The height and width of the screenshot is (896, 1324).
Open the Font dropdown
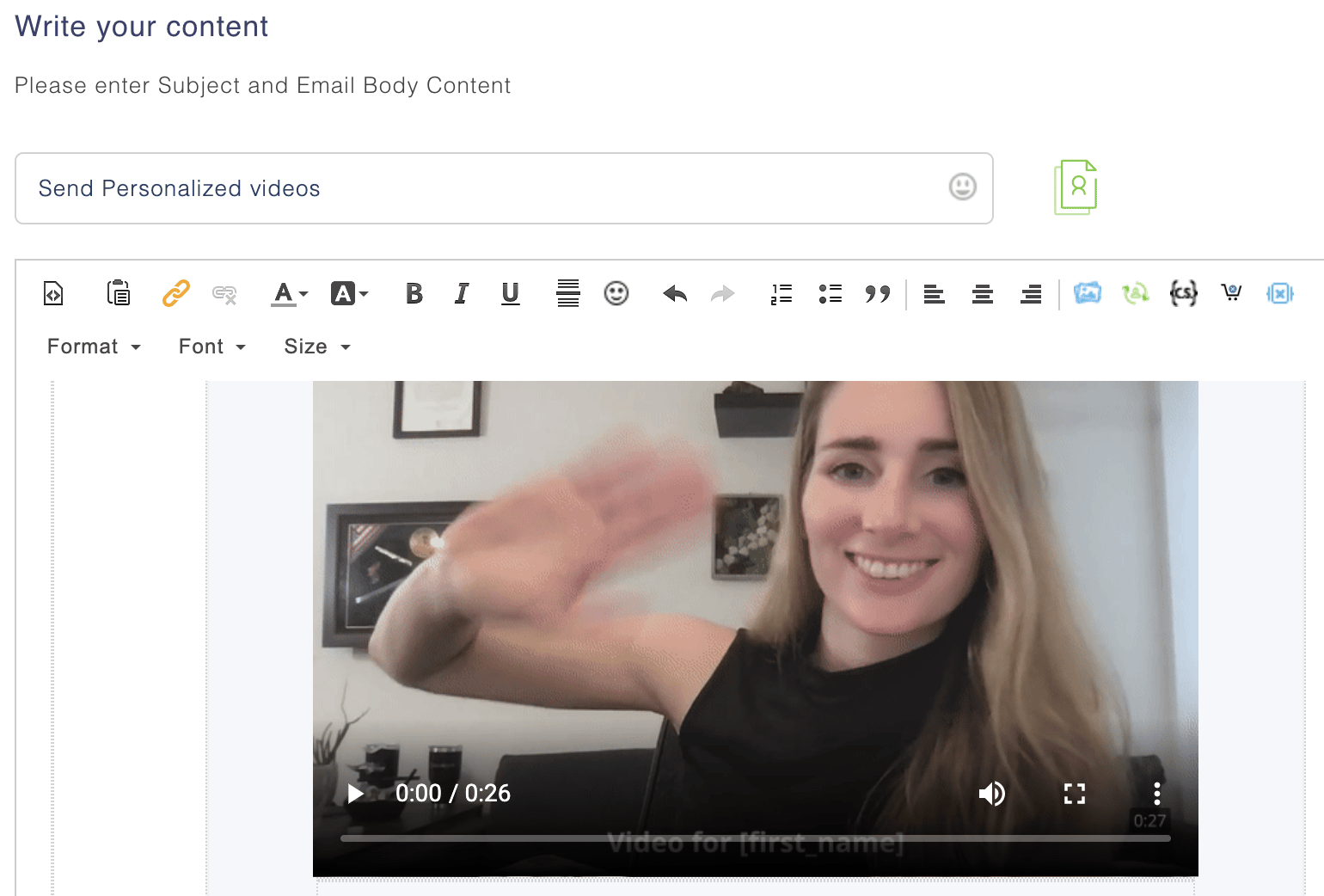tap(212, 347)
